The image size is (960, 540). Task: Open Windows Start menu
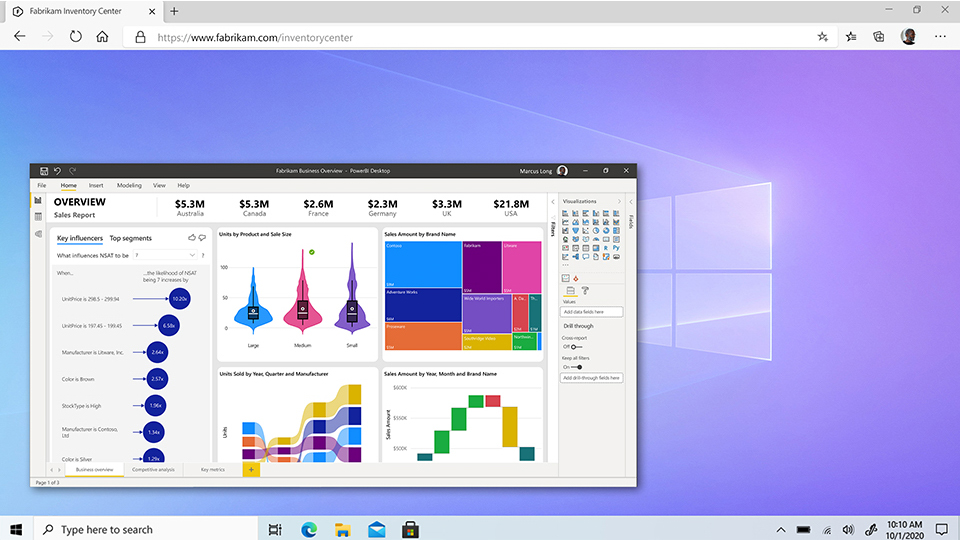pos(17,530)
